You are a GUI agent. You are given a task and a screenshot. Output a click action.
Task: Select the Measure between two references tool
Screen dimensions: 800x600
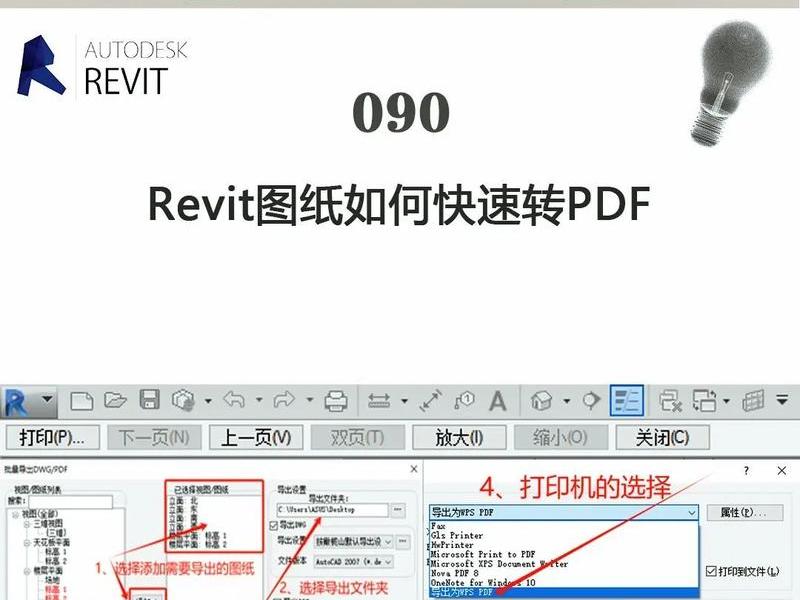379,401
